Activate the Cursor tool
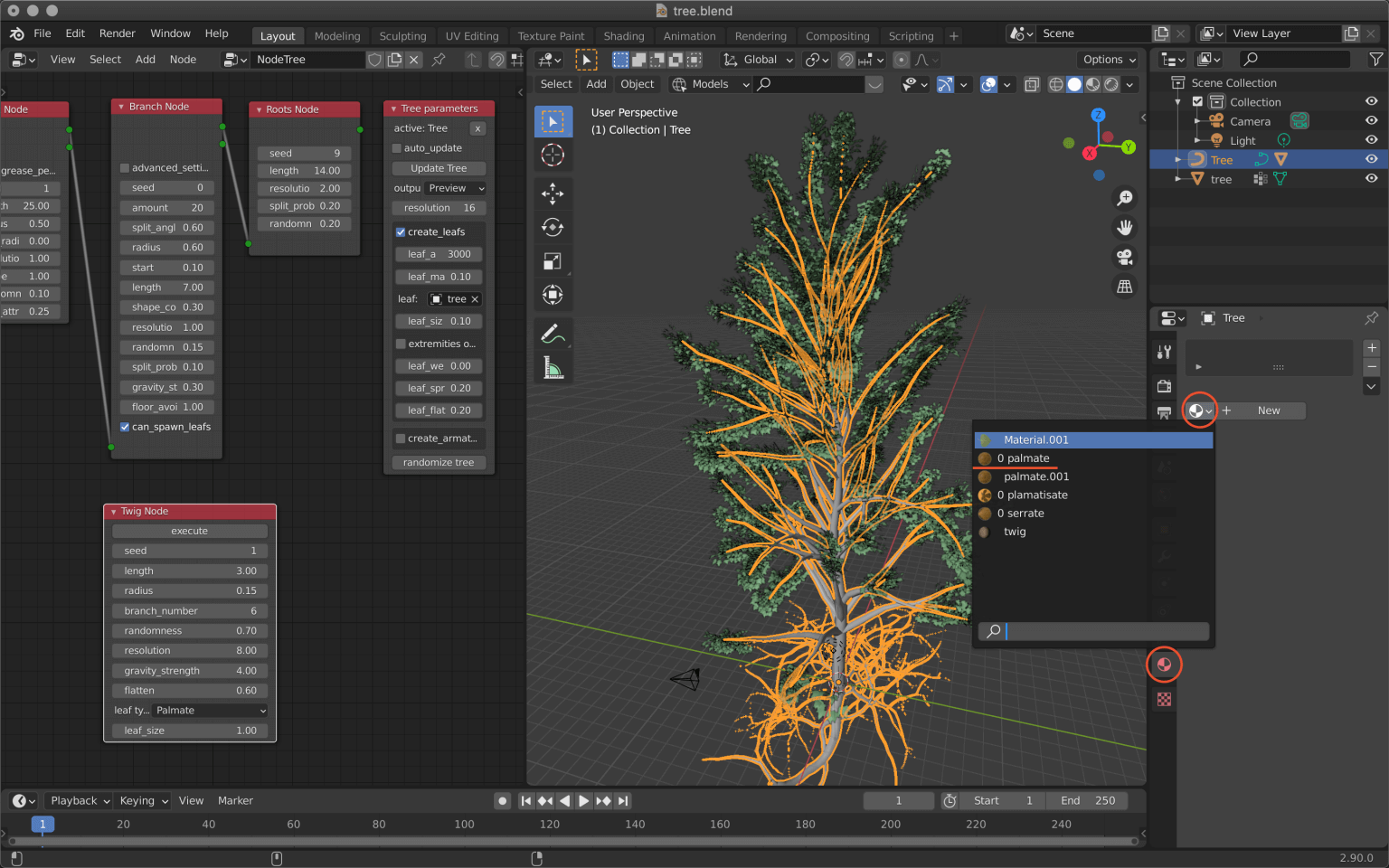This screenshot has width=1389, height=868. pos(553,155)
